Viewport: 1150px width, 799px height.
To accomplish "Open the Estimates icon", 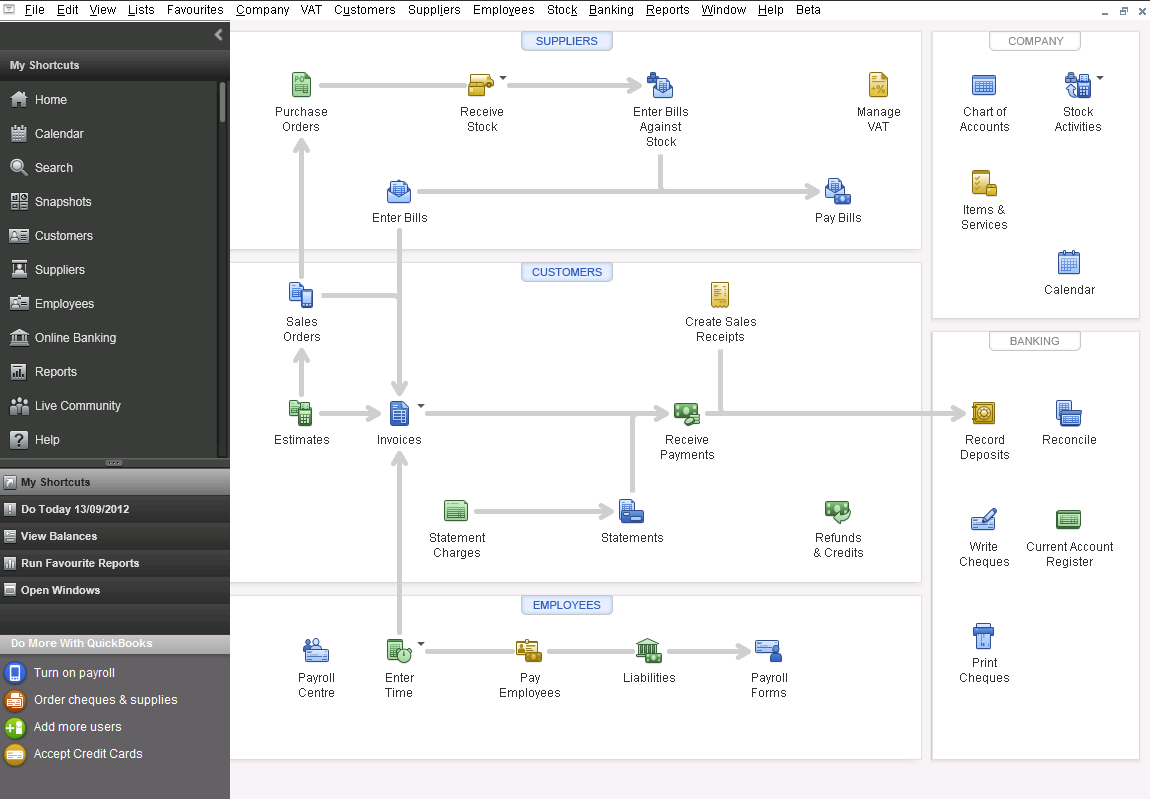I will [x=301, y=412].
